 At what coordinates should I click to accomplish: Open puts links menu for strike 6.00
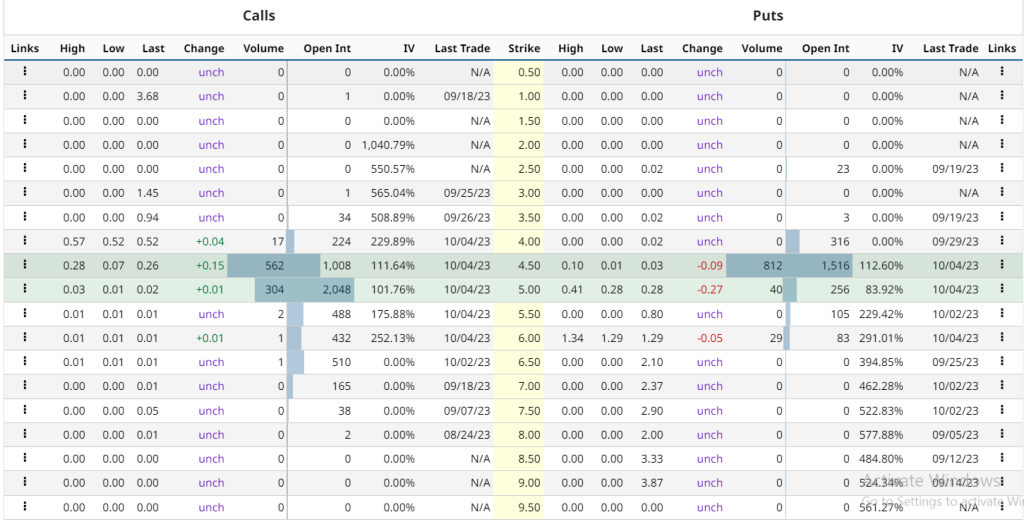click(x=1001, y=338)
